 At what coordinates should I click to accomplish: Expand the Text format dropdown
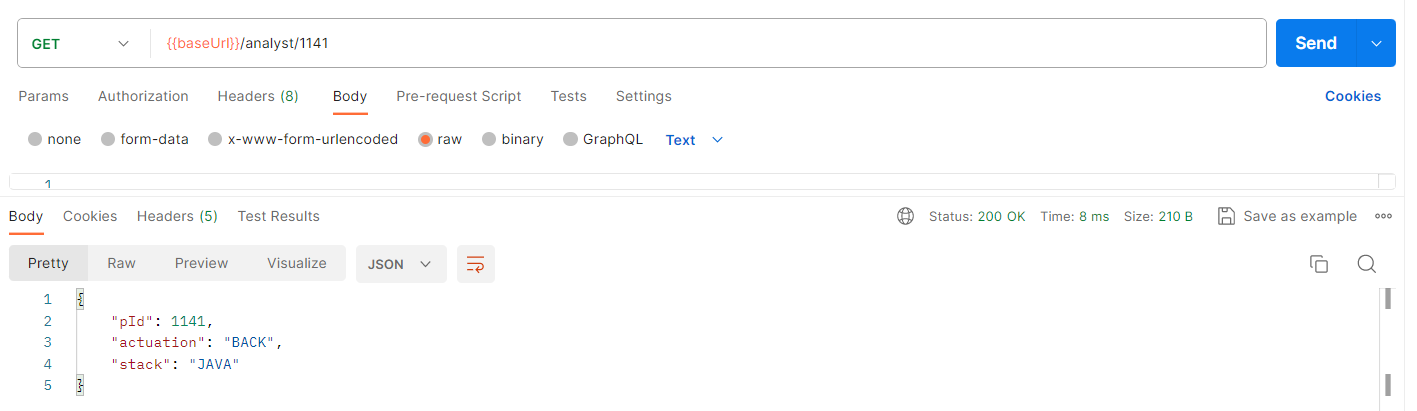click(x=694, y=140)
